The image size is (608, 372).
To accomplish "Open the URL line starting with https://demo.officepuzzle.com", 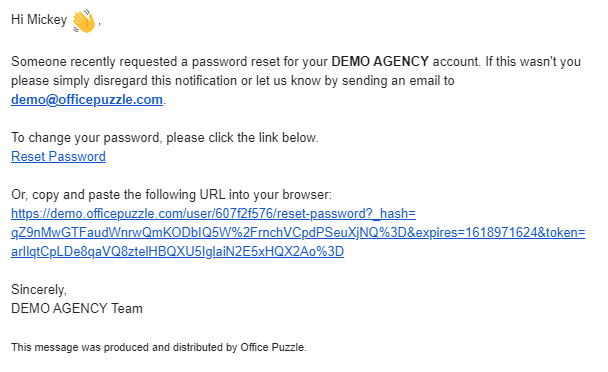I will (x=213, y=213).
